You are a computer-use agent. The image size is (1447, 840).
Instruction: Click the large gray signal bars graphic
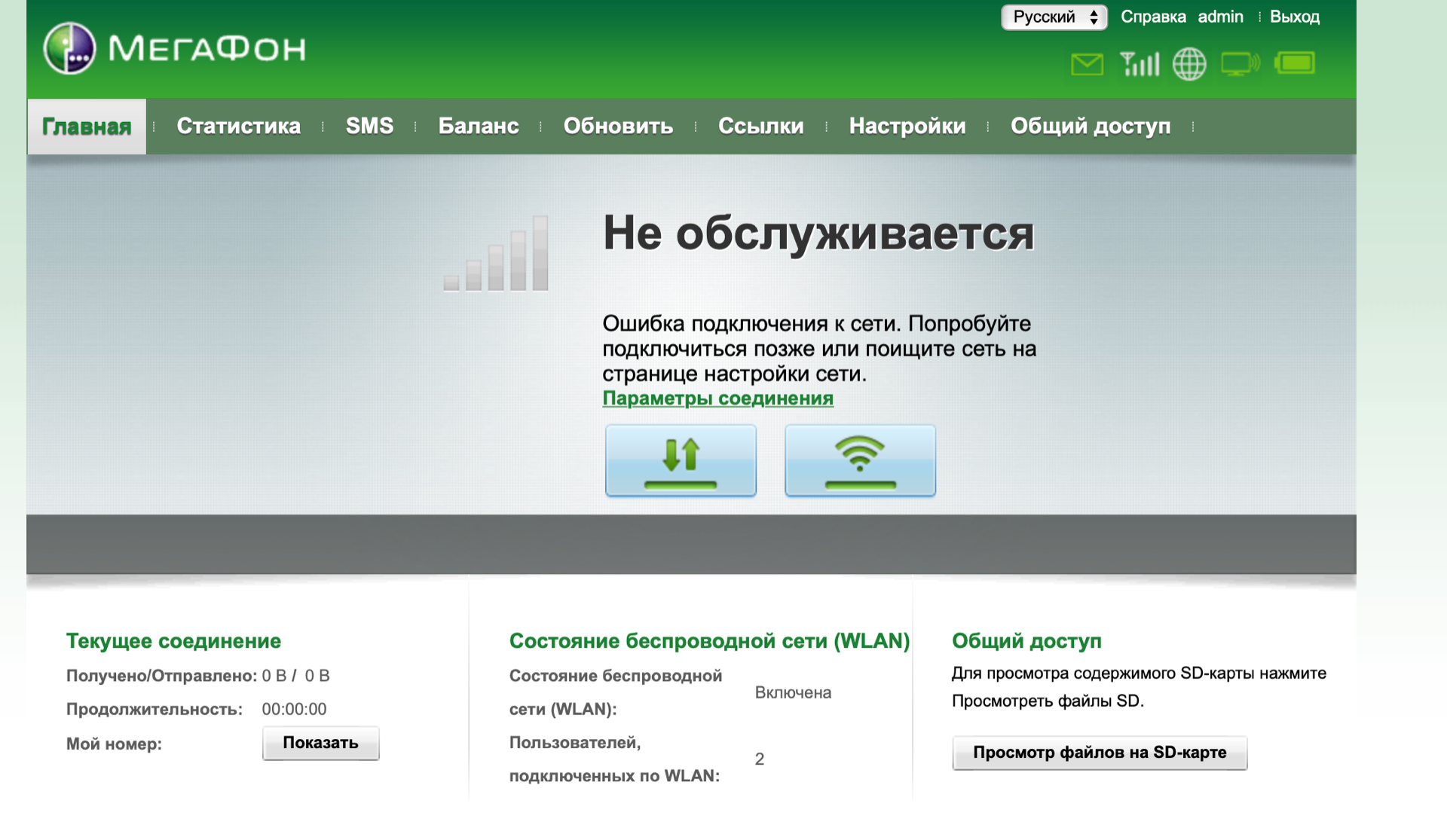(496, 253)
